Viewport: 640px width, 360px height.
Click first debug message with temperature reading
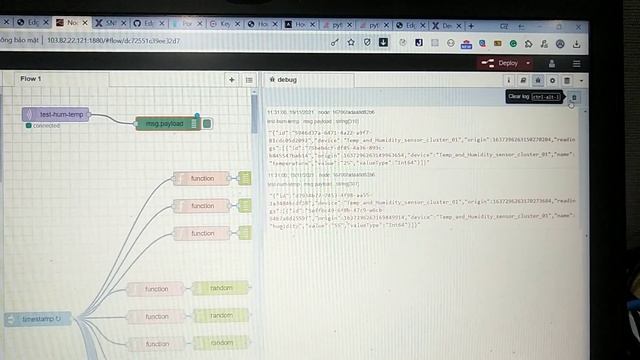pos(422,147)
